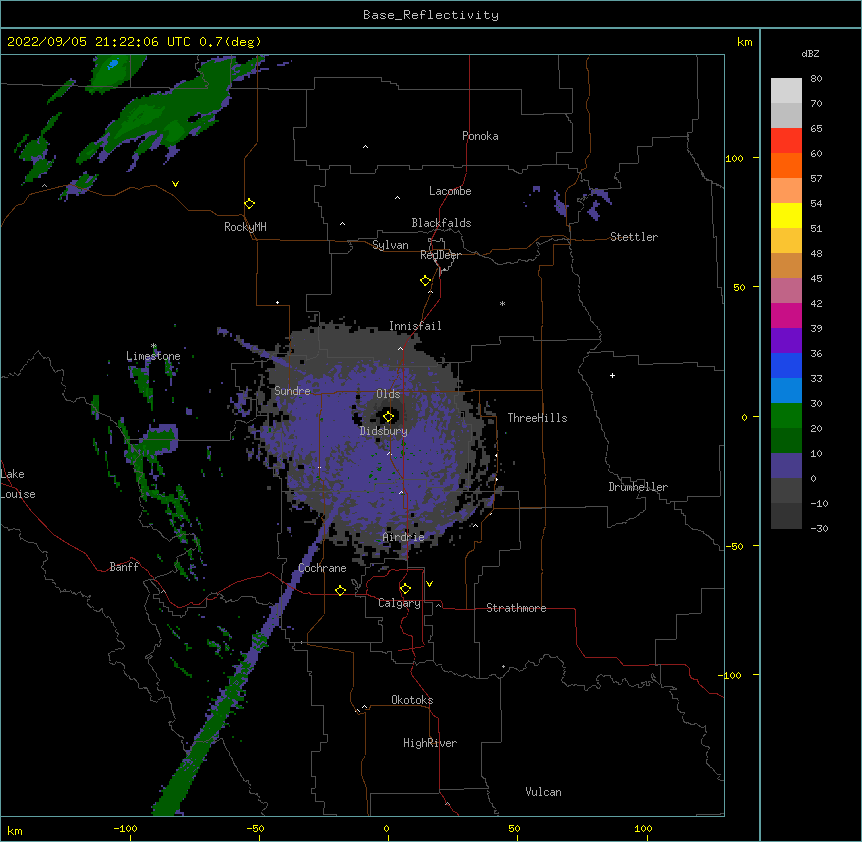Click the Base_Reflectivity title text

pyautogui.click(x=431, y=15)
